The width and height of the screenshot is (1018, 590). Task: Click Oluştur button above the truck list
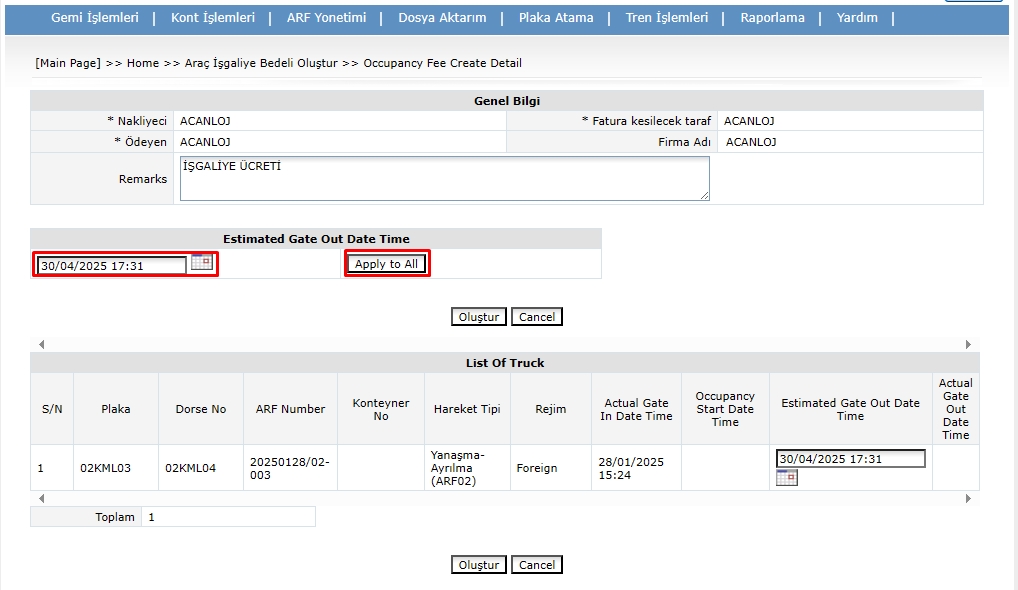(478, 317)
